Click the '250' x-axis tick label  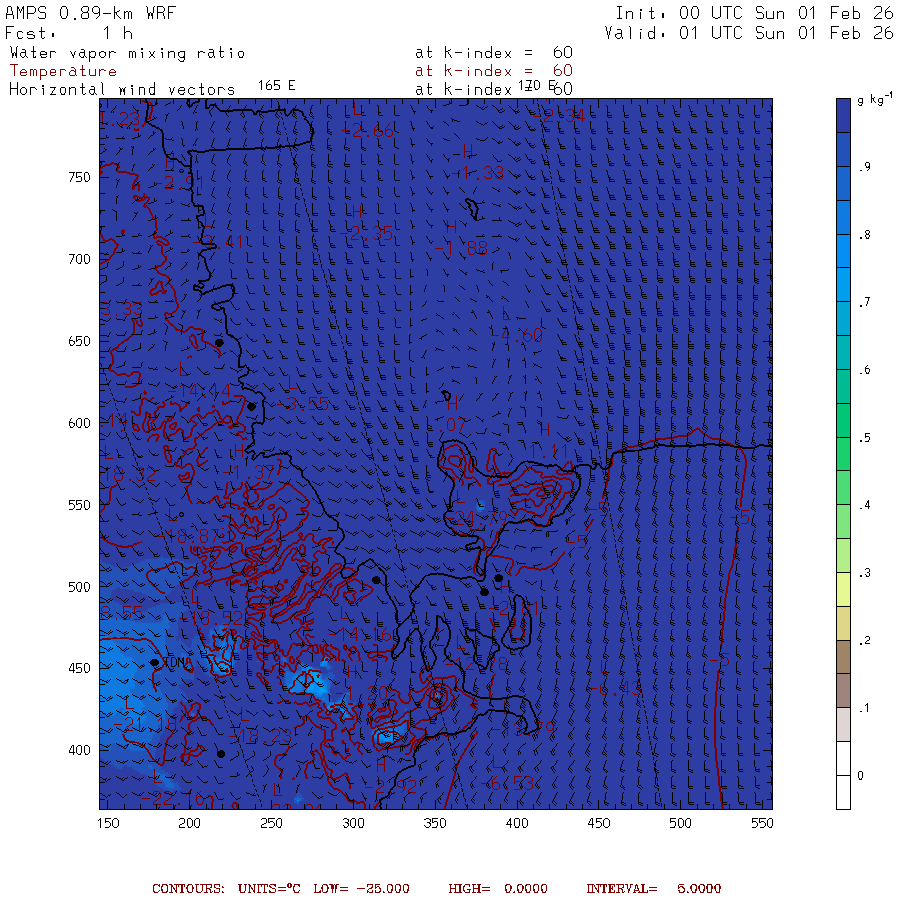click(x=271, y=824)
